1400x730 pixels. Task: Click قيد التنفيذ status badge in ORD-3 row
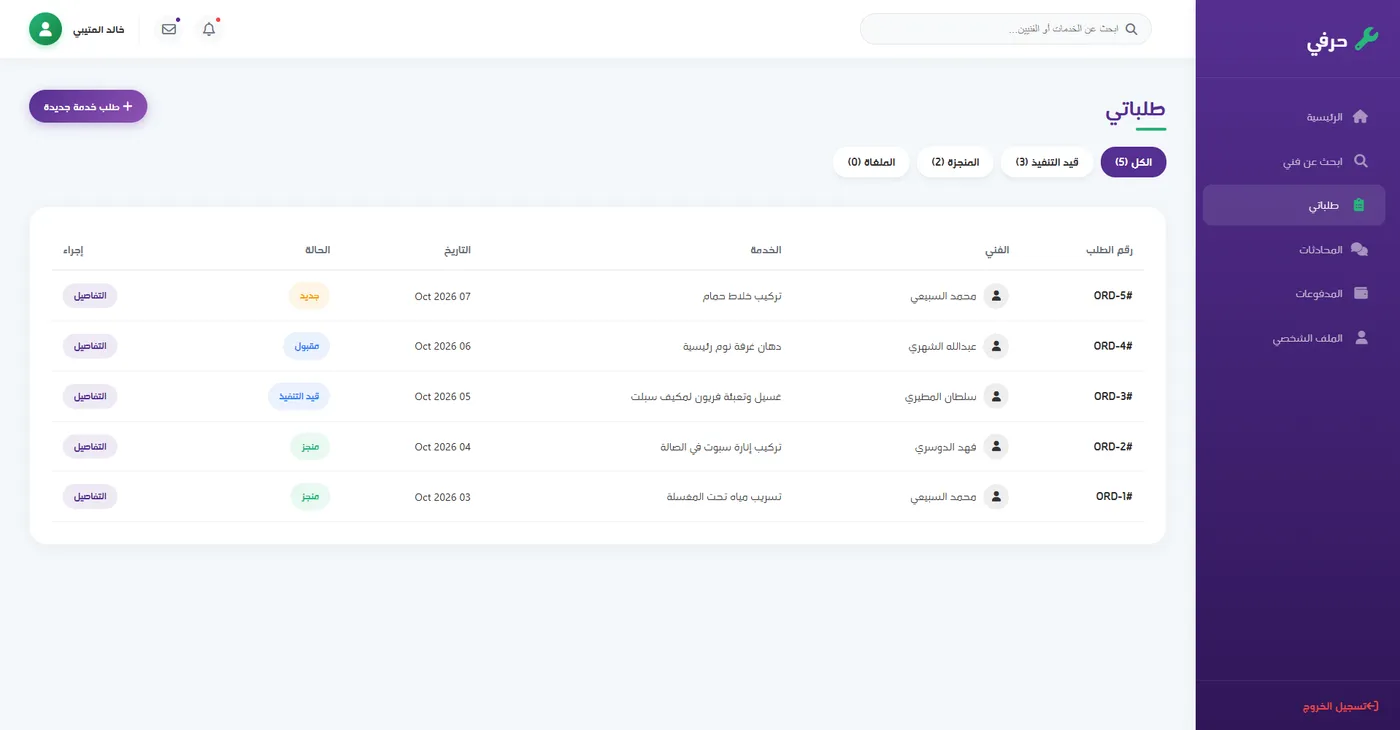[x=299, y=396]
